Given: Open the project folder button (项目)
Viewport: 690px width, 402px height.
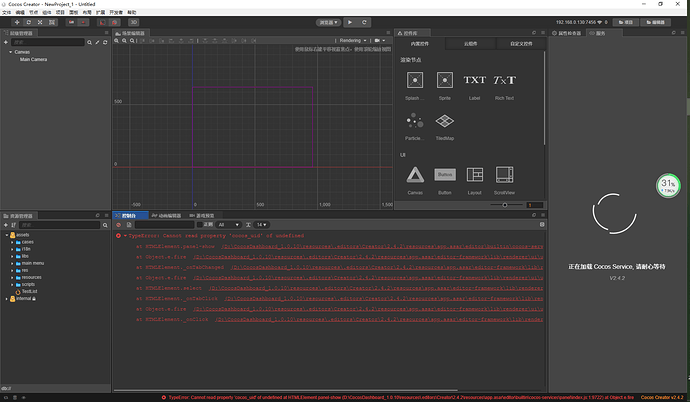Looking at the screenshot, I should (x=625, y=22).
